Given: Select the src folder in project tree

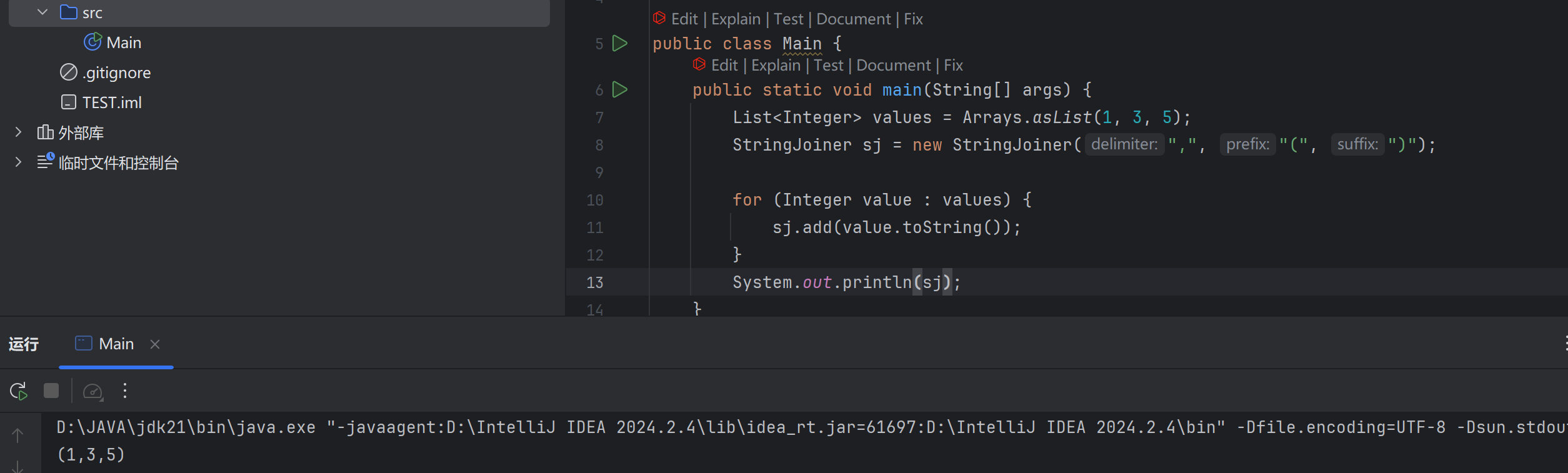Looking at the screenshot, I should coord(279,12).
